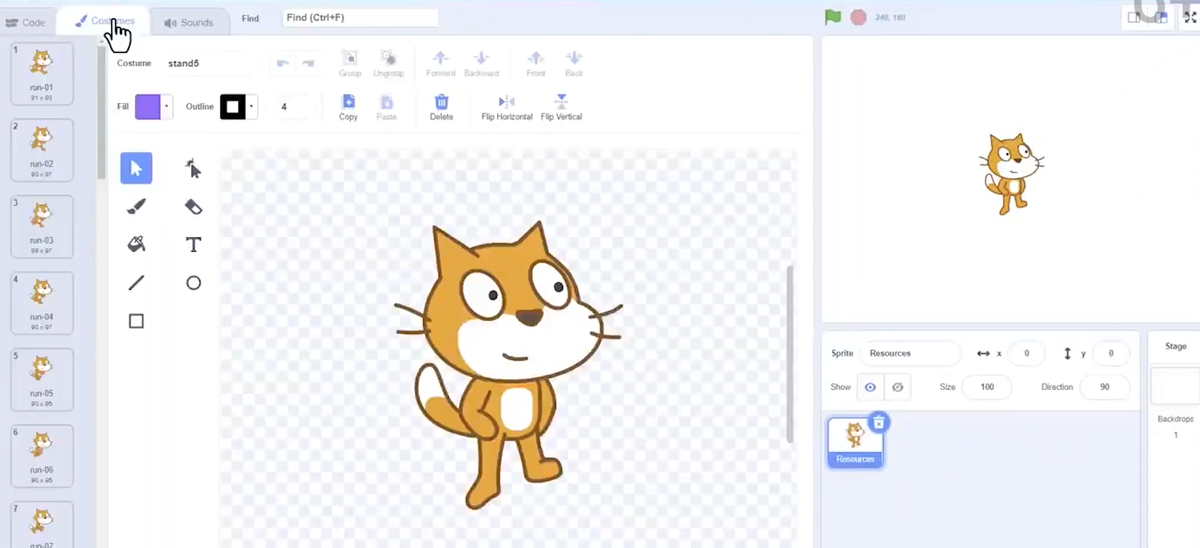
Task: Open the Fill color dropdown arrow
Action: click(x=167, y=106)
